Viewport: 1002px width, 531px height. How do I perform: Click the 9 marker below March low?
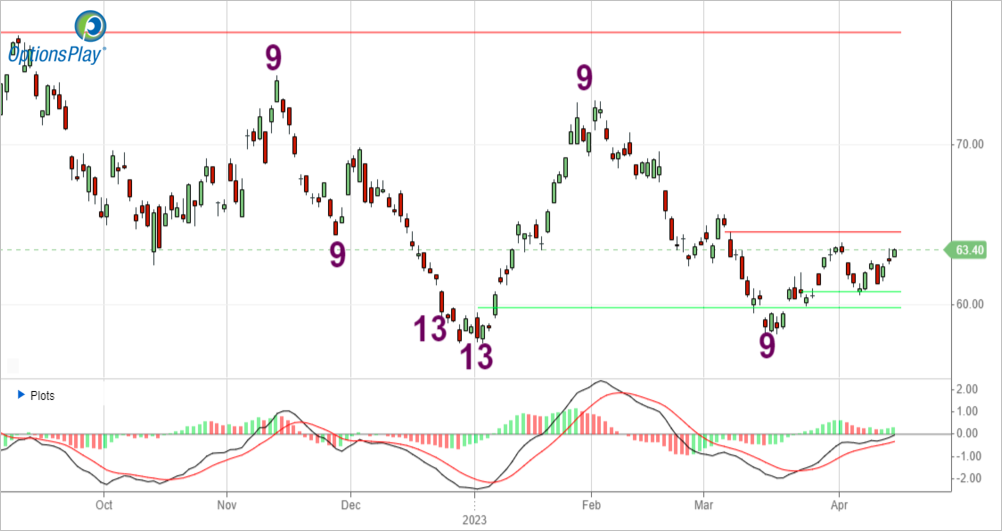[x=767, y=346]
